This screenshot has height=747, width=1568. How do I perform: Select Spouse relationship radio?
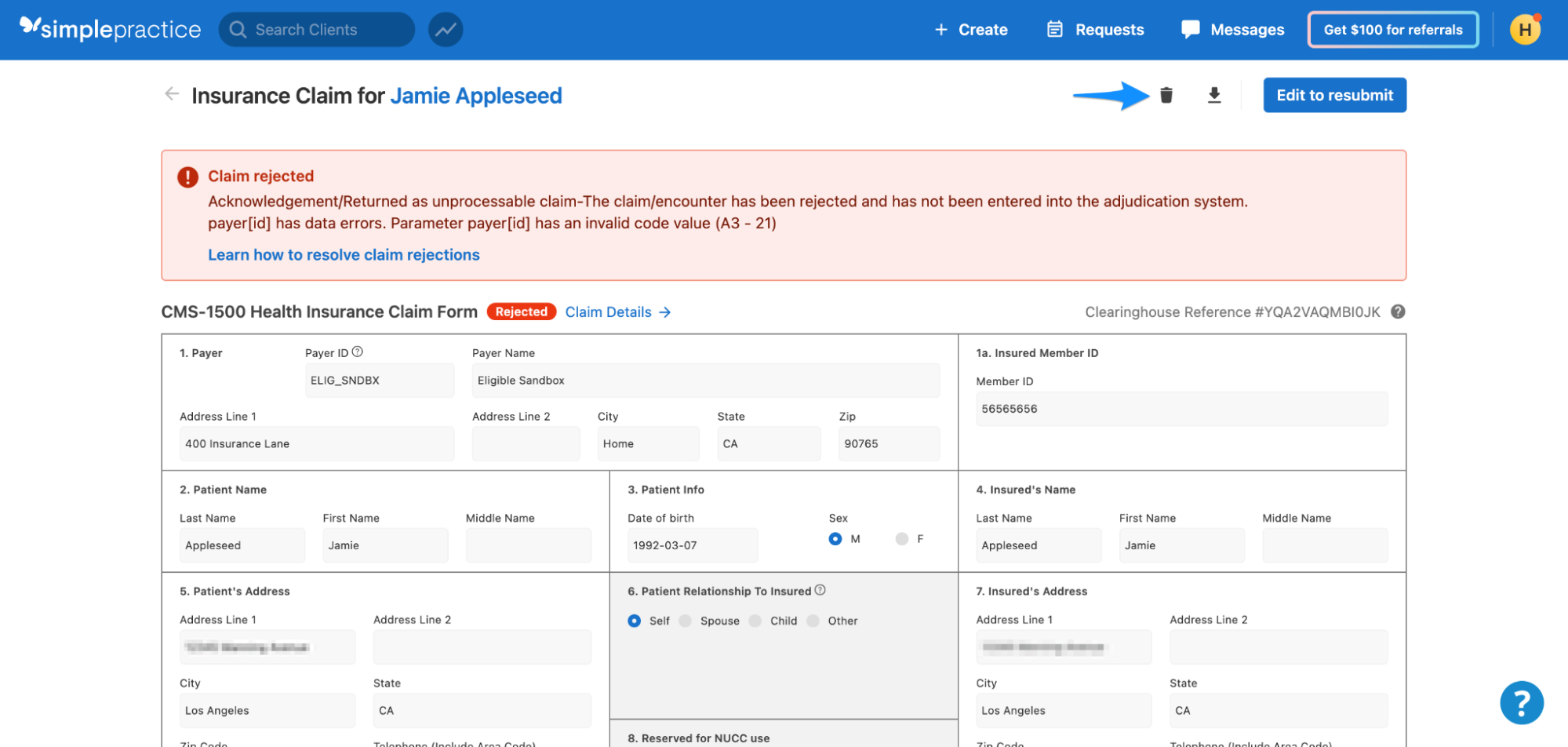point(686,621)
